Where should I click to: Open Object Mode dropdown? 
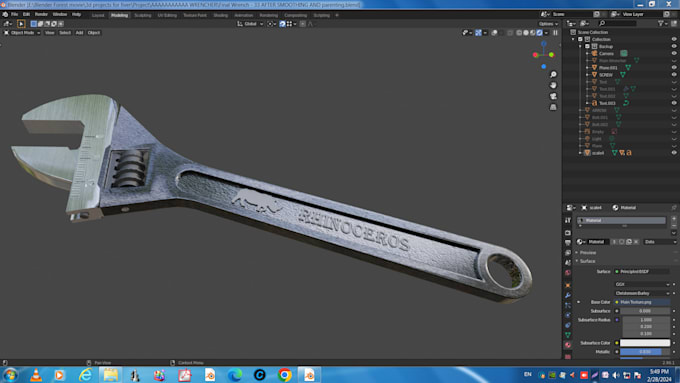(22, 33)
